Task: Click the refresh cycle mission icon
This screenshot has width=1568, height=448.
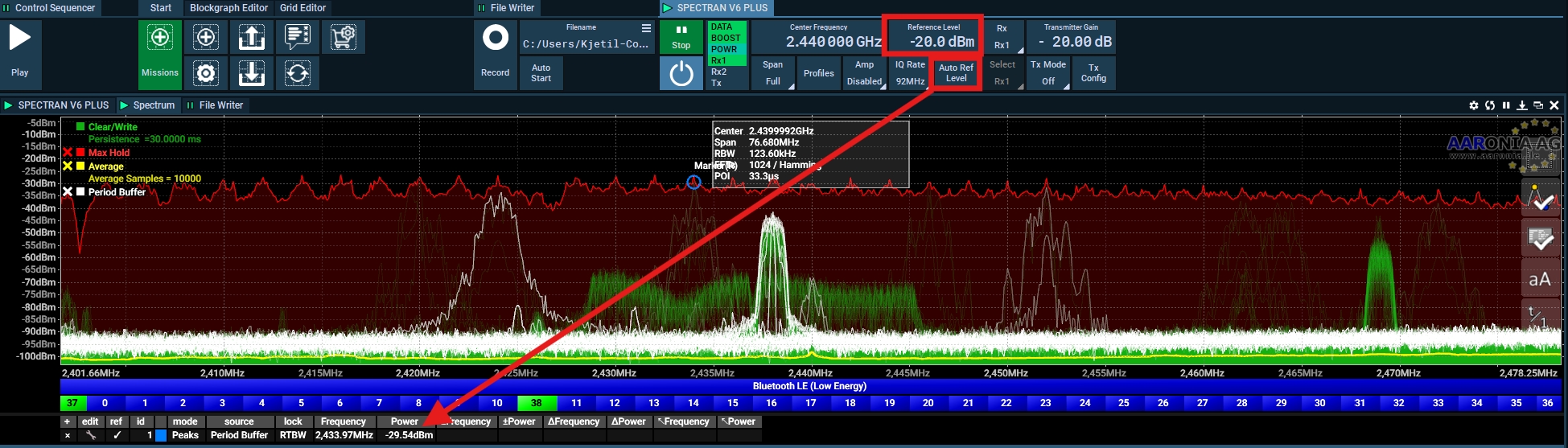Action: tap(298, 74)
